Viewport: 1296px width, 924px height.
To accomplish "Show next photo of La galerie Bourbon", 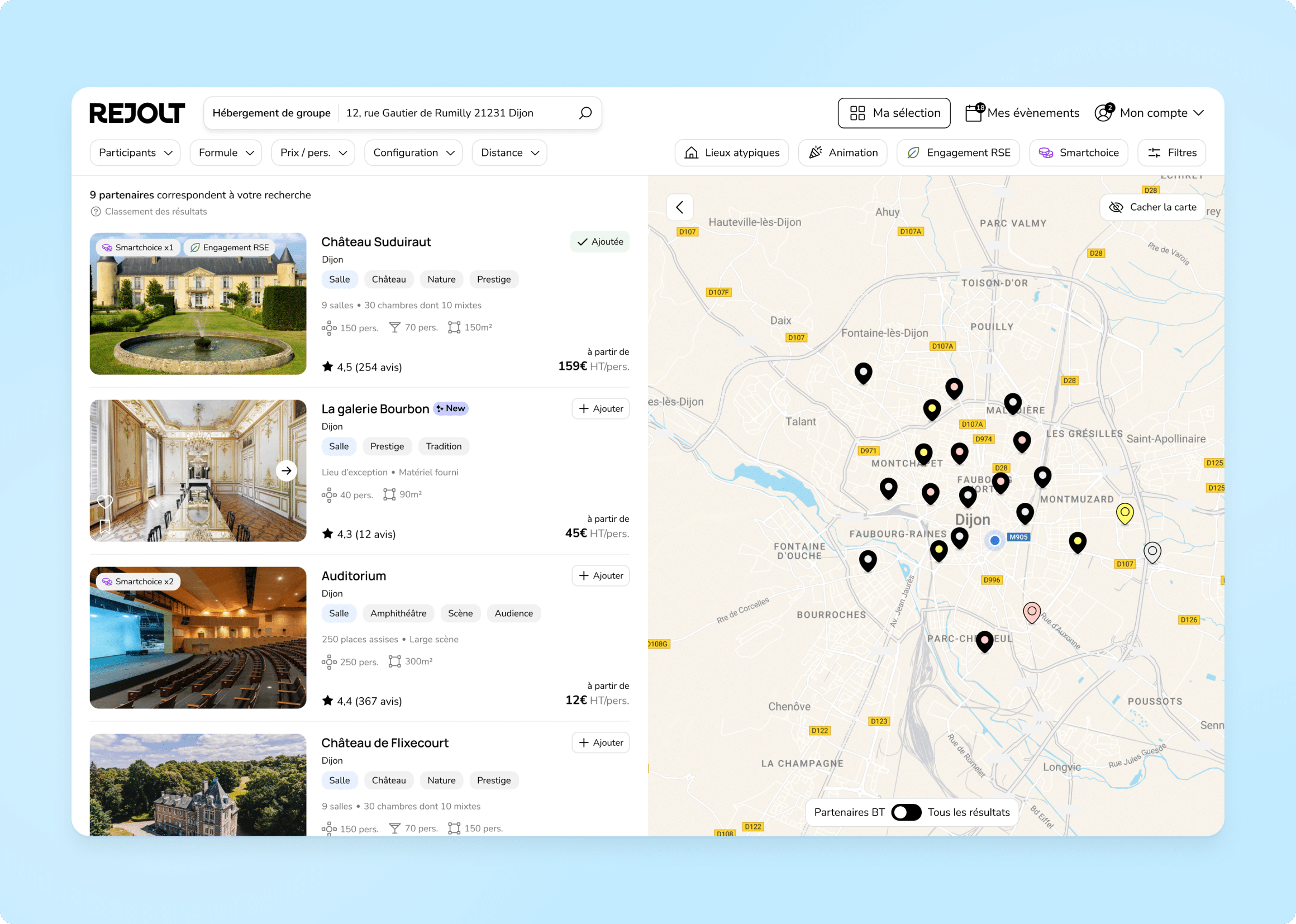I will (x=287, y=470).
